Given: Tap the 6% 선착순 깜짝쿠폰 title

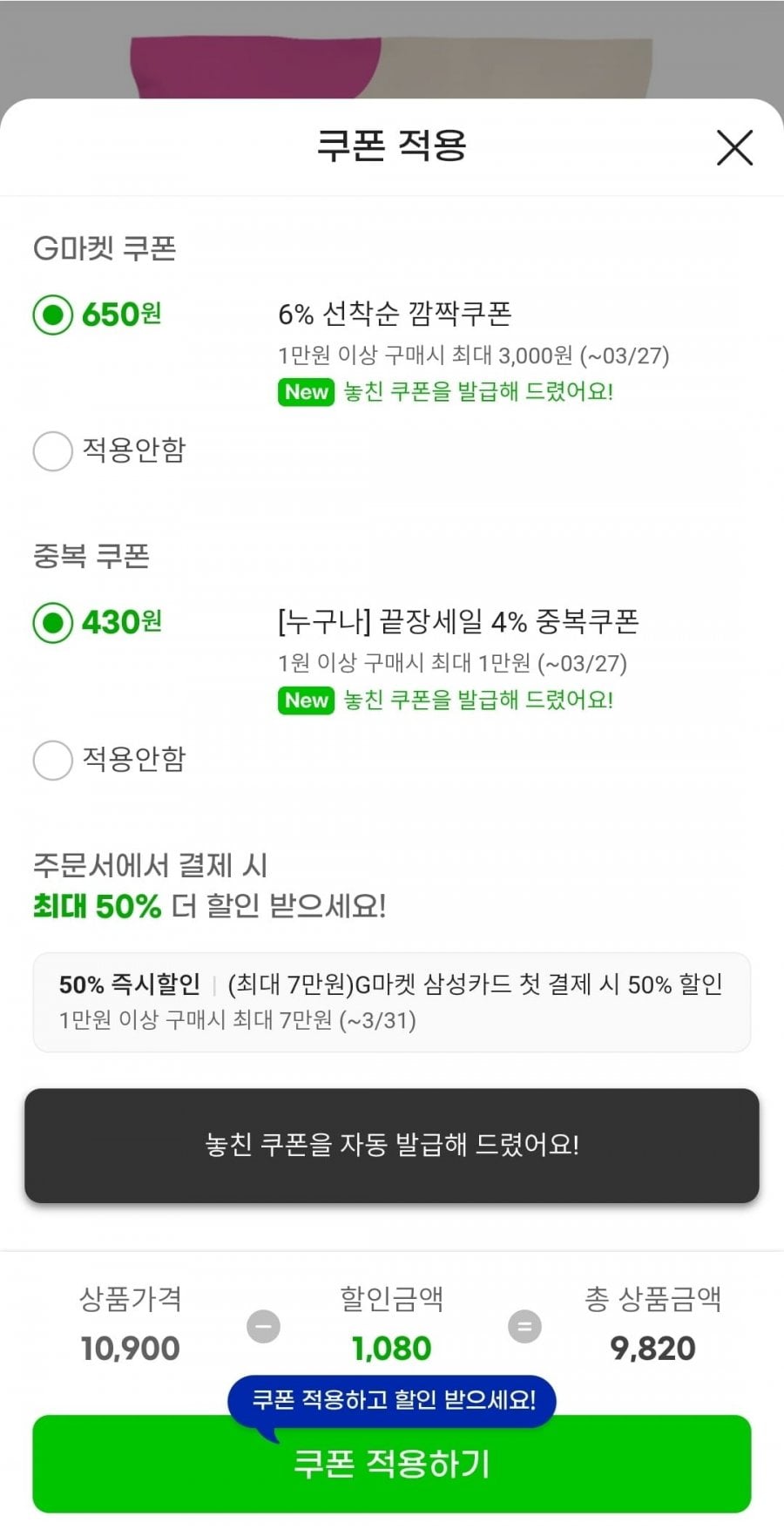Looking at the screenshot, I should tap(395, 314).
